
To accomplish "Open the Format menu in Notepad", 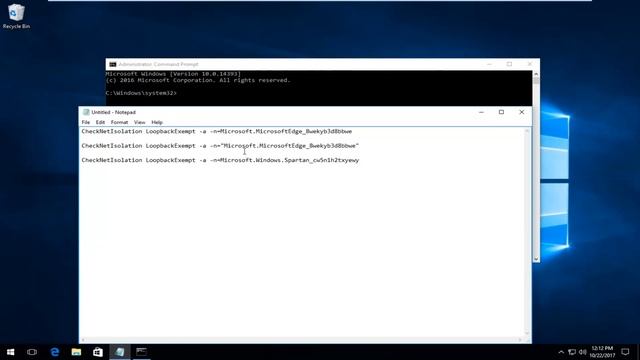I will pos(119,122).
